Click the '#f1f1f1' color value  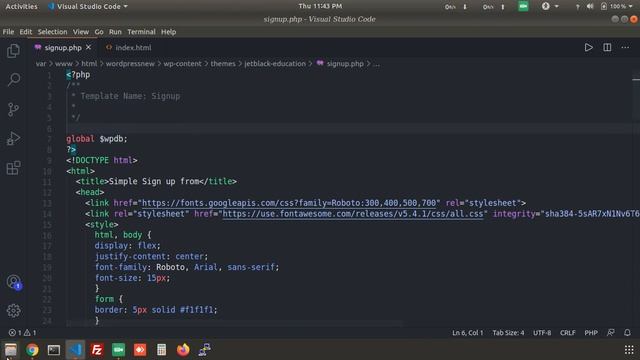[196, 310]
